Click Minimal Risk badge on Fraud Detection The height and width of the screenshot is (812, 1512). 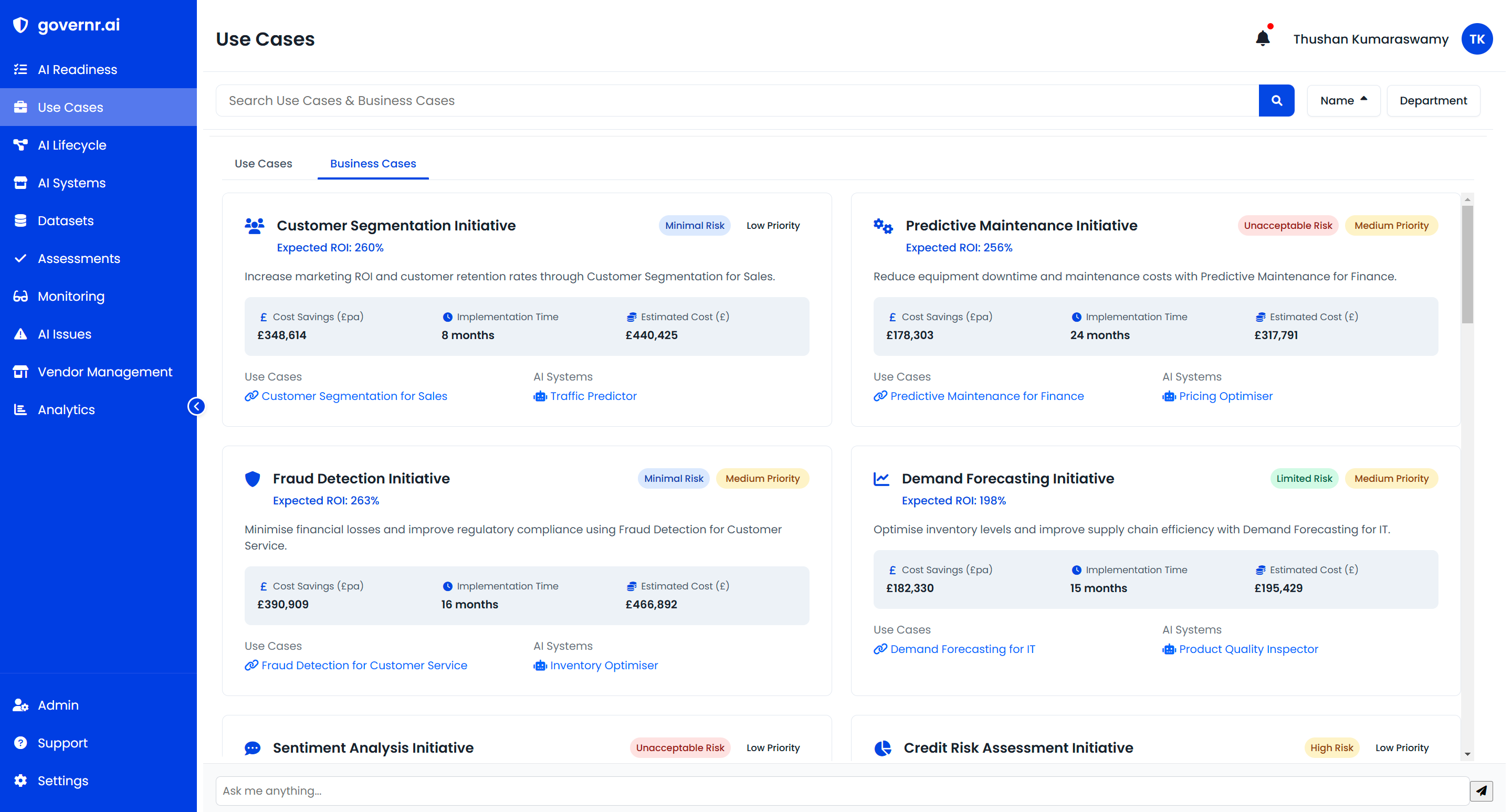tap(673, 479)
